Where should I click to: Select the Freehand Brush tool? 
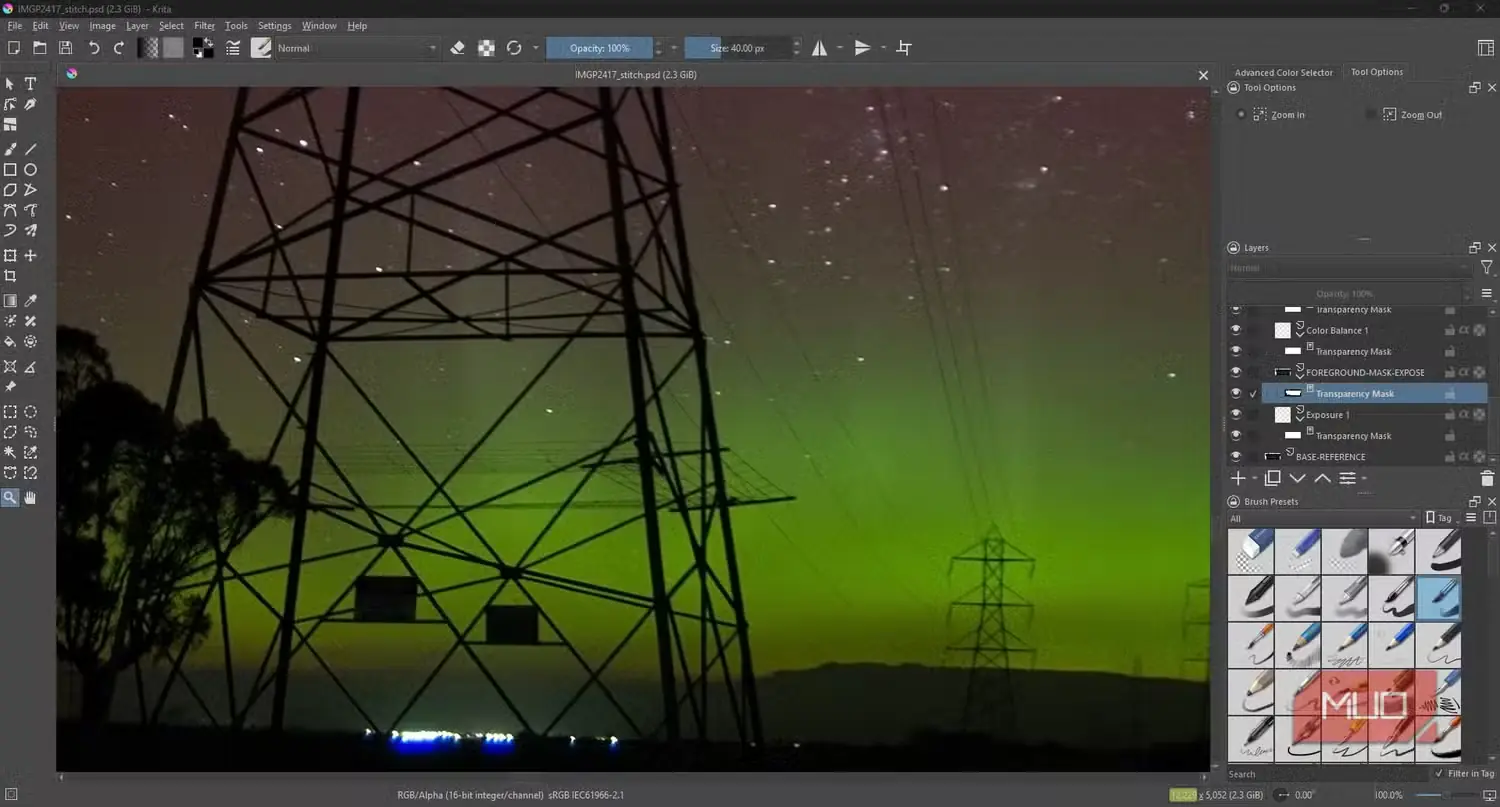10,148
